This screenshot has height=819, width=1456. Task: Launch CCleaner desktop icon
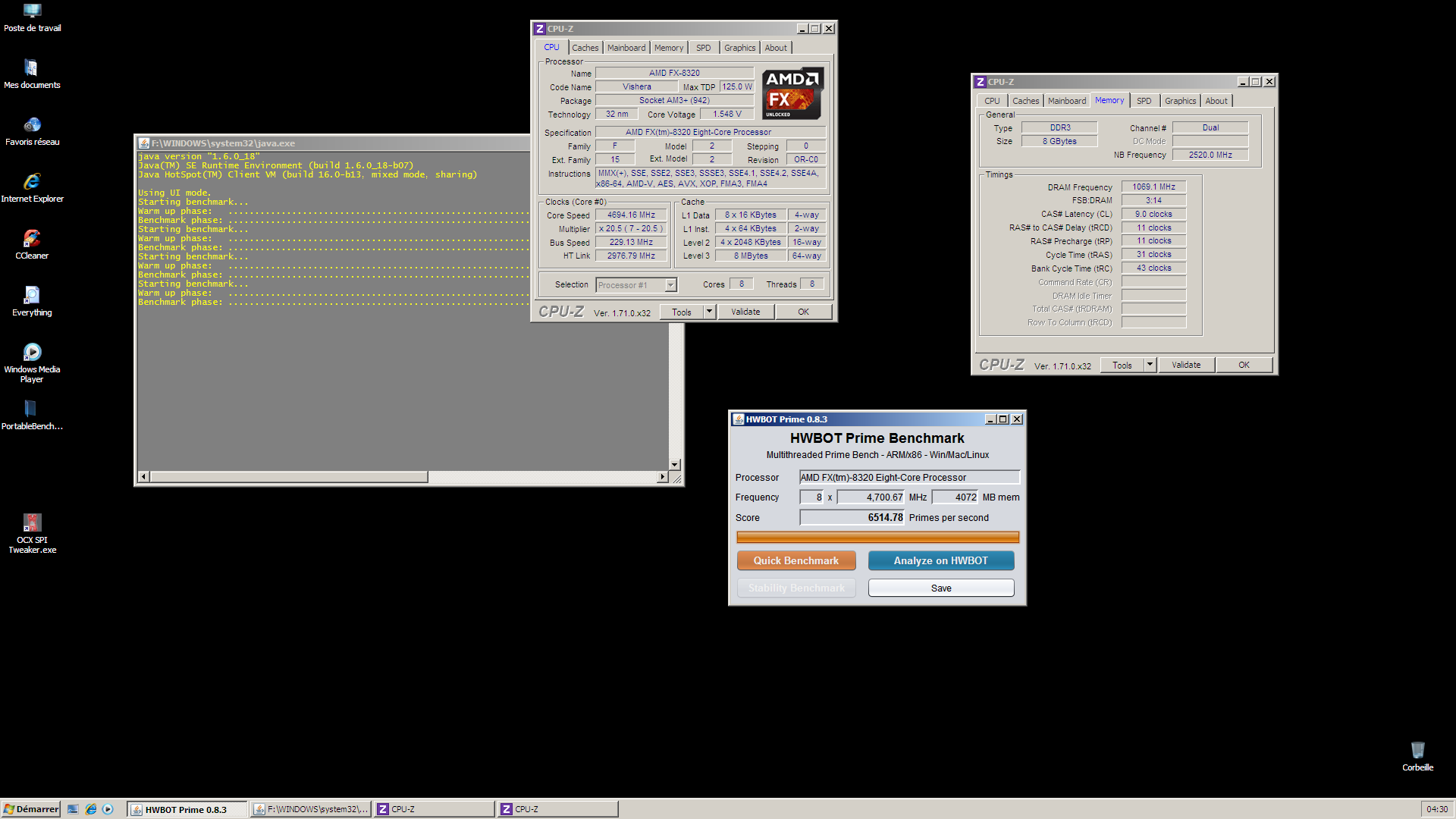(32, 245)
